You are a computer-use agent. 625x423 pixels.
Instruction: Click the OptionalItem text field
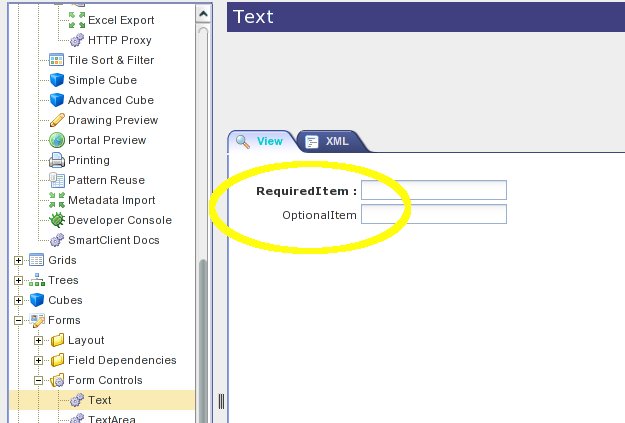[x=433, y=214]
